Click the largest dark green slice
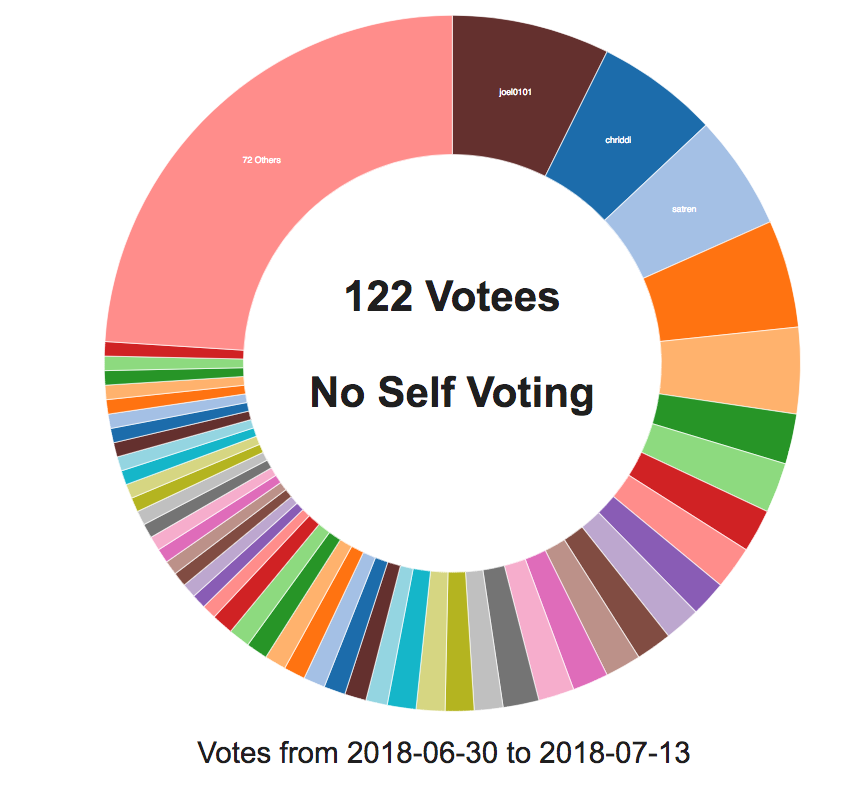Viewport: 865px width, 805px height. 726,426
